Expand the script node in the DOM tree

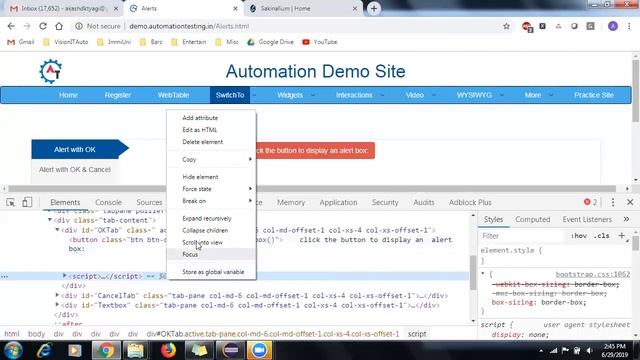pos(64,276)
